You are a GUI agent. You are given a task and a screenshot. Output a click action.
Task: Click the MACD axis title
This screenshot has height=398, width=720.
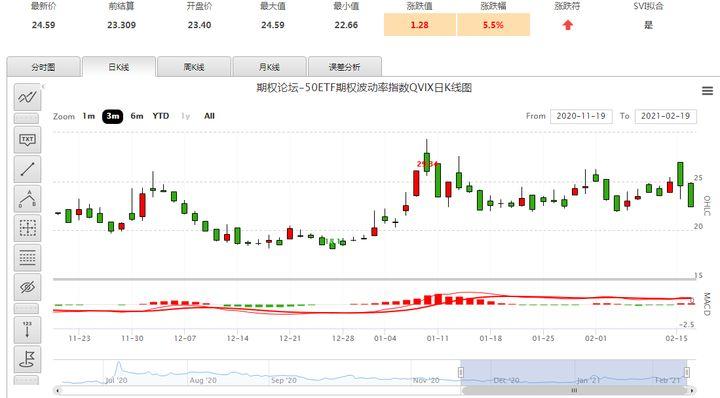707,303
